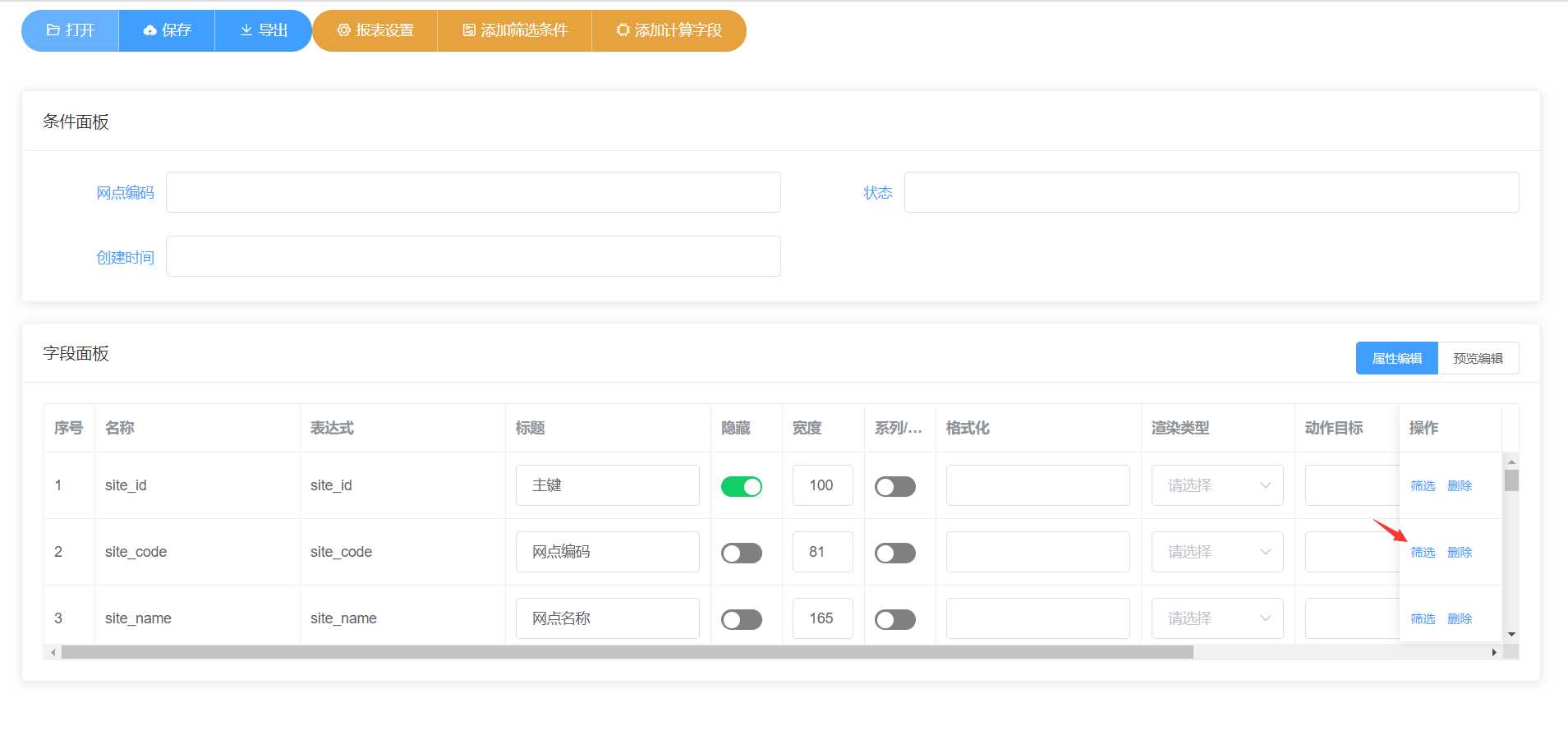Click the 创建时间 condition label
Viewport: 1568px width, 735px height.
125,257
